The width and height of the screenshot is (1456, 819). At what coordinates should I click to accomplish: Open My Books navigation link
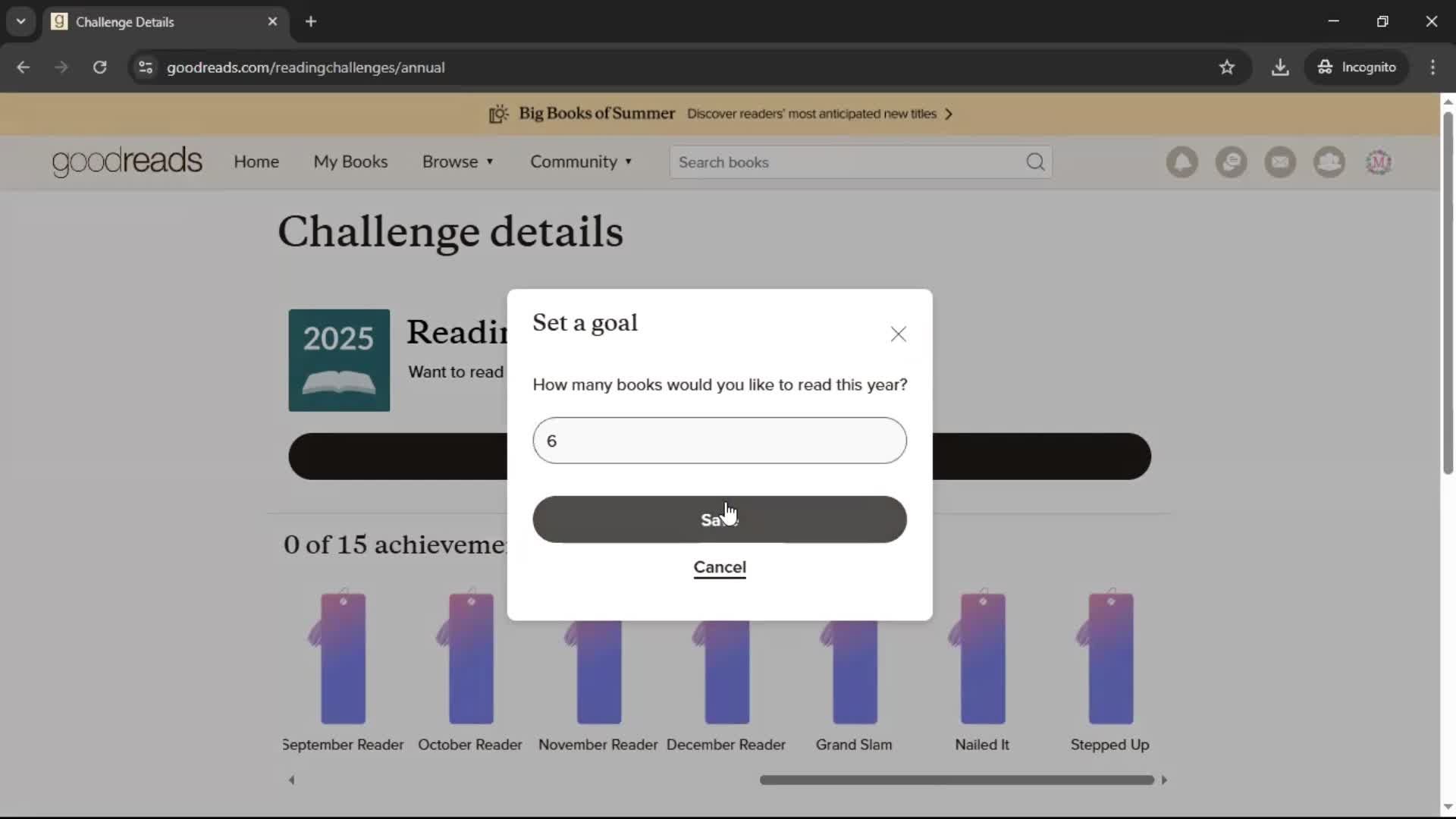350,162
